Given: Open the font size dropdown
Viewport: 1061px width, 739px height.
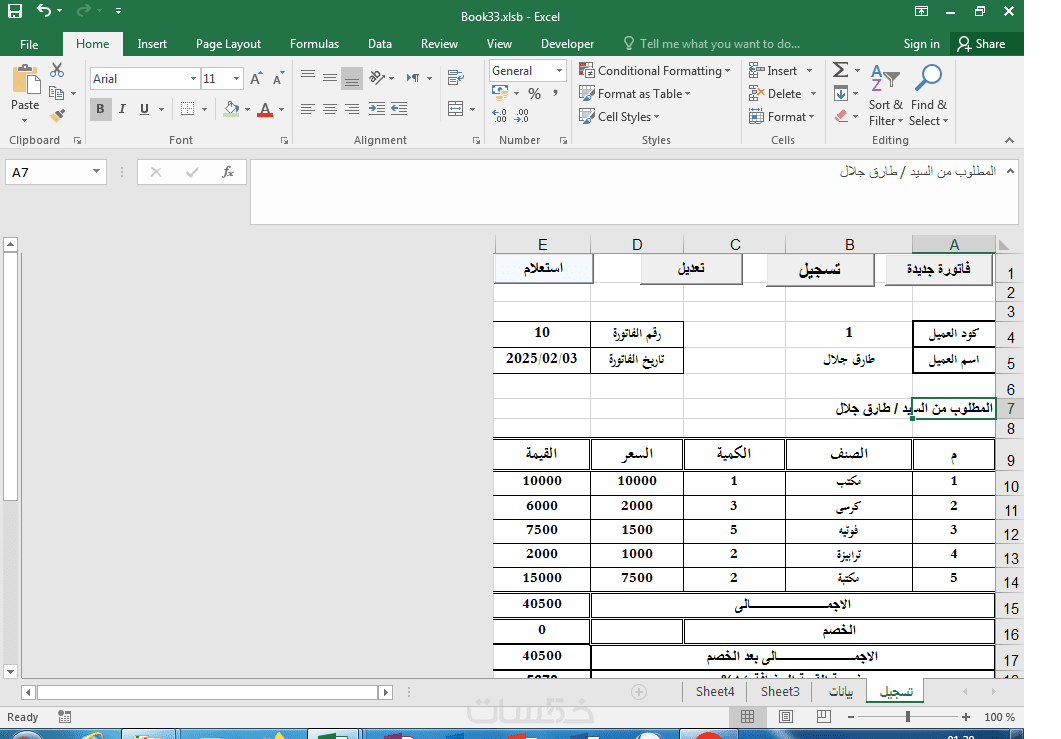Looking at the screenshot, I should (236, 79).
